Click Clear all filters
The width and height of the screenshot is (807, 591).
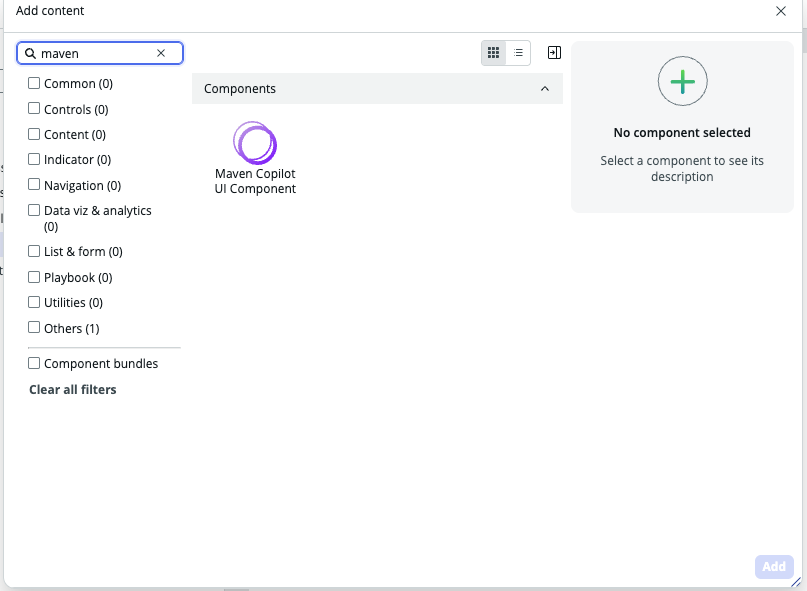tap(72, 389)
